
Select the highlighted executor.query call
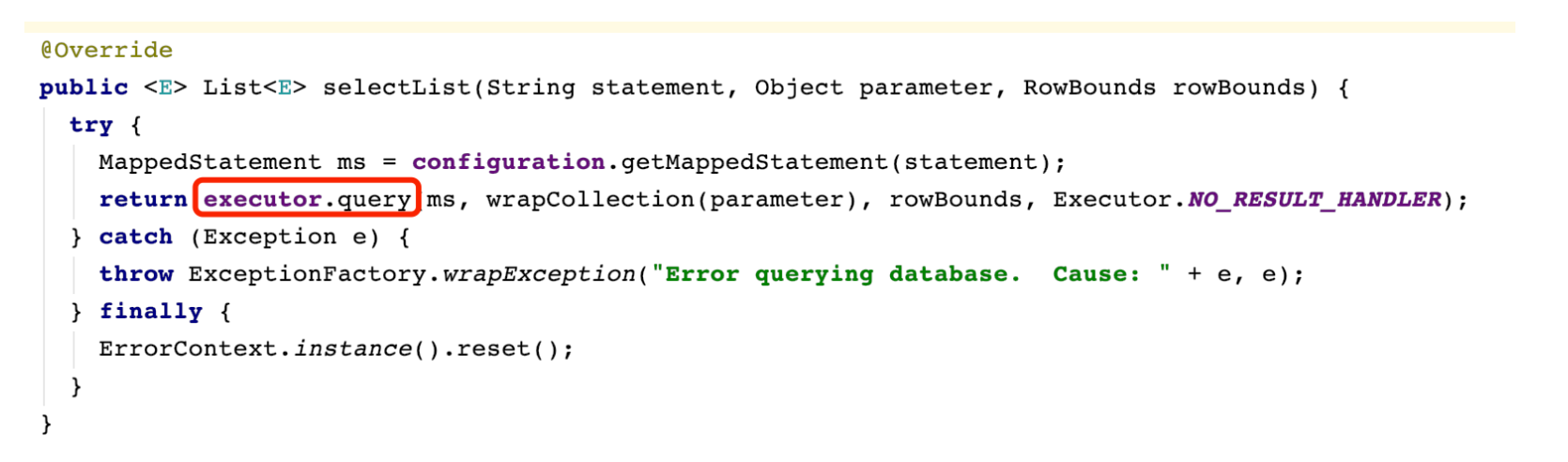click(307, 199)
